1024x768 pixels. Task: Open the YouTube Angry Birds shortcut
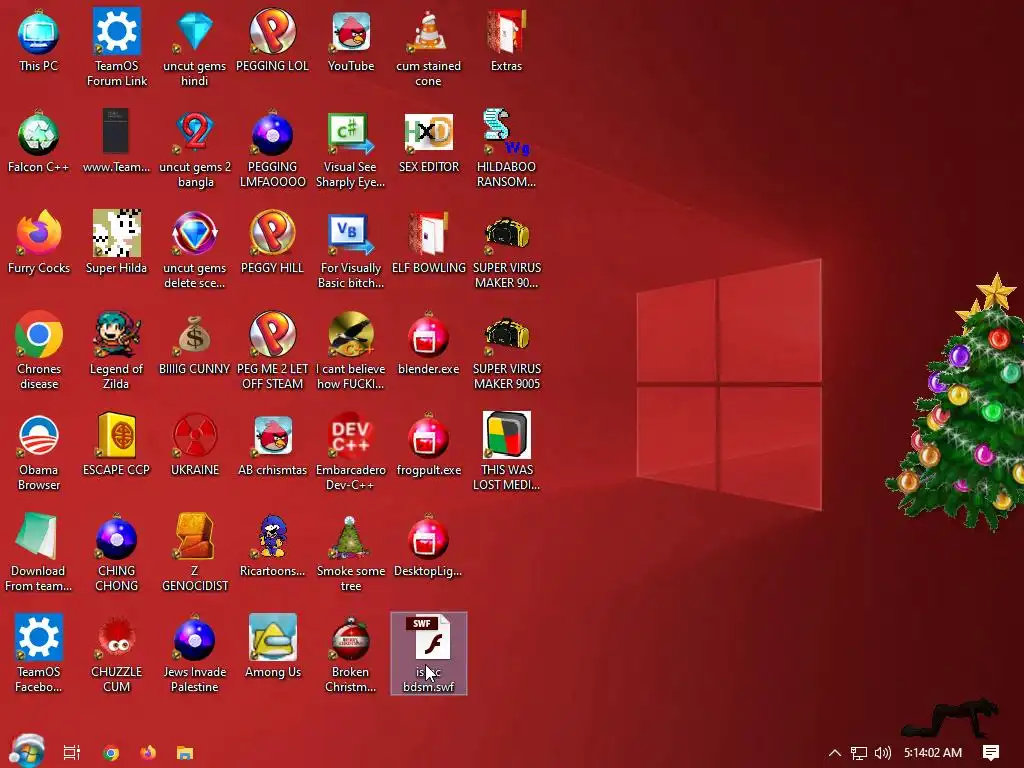coord(351,40)
